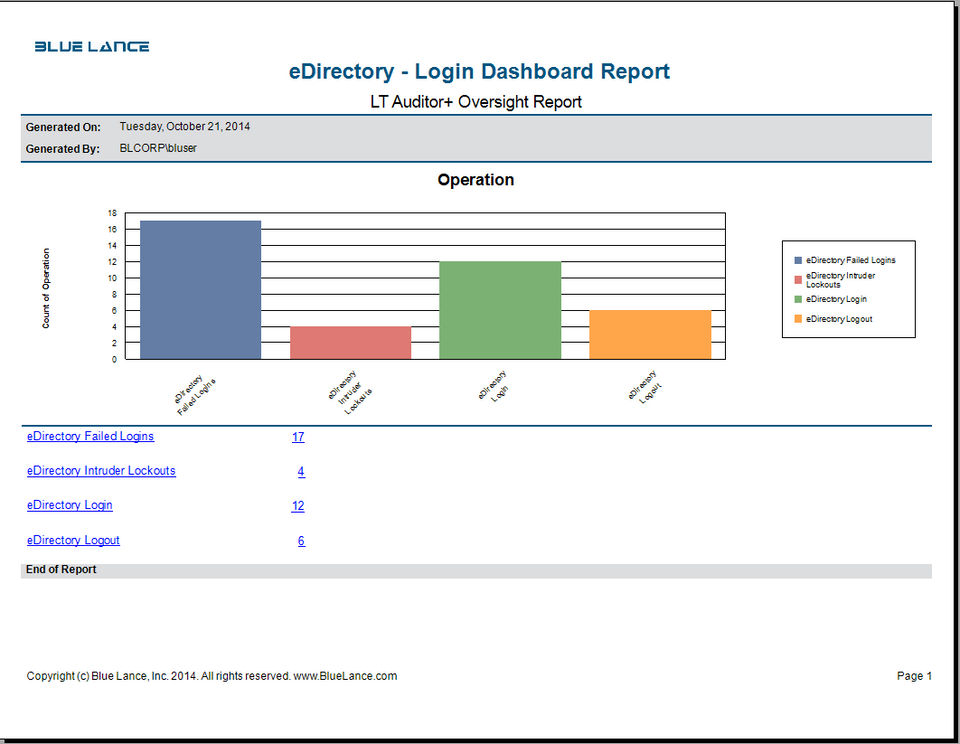Click the Logout count 6

301,541
